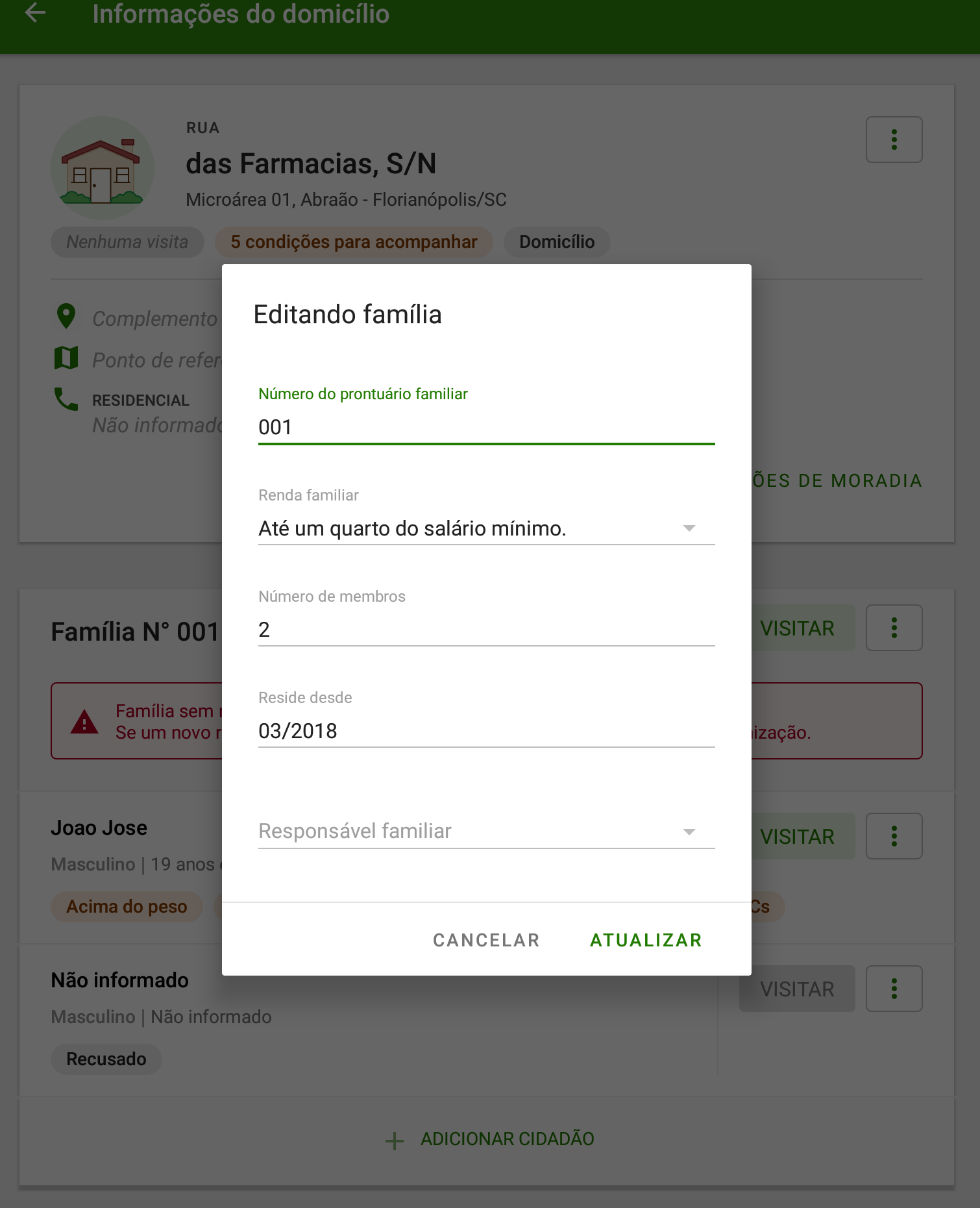
Task: Click the Reside desde date field
Action: (x=486, y=731)
